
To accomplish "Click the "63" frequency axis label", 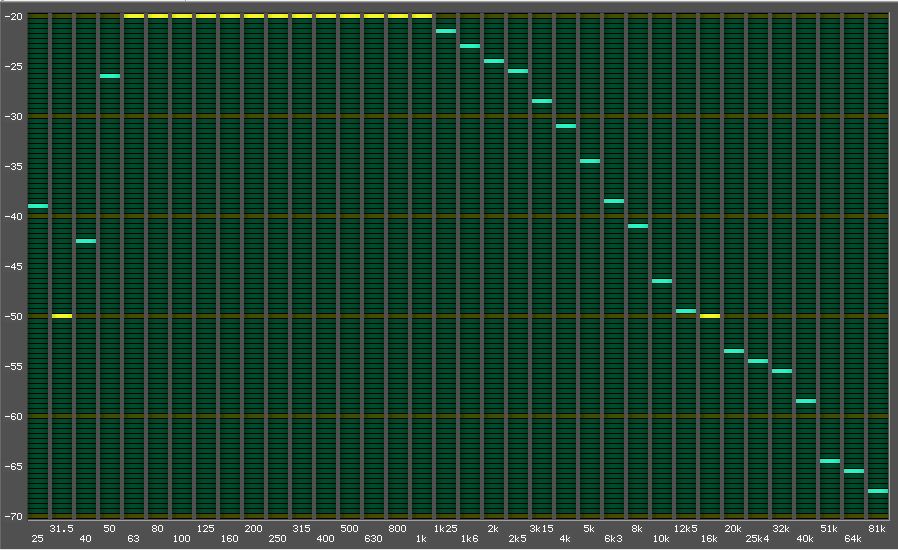I will [133, 539].
